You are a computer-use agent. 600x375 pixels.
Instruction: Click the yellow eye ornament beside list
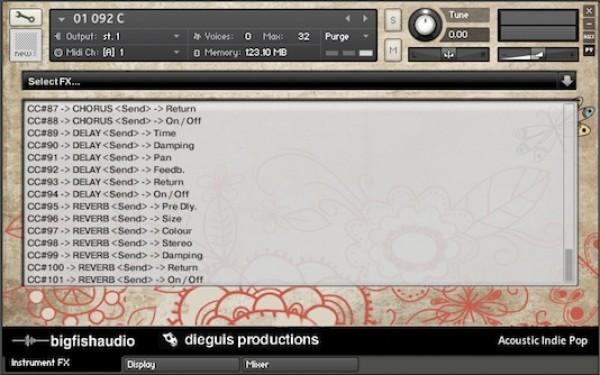pos(584,130)
